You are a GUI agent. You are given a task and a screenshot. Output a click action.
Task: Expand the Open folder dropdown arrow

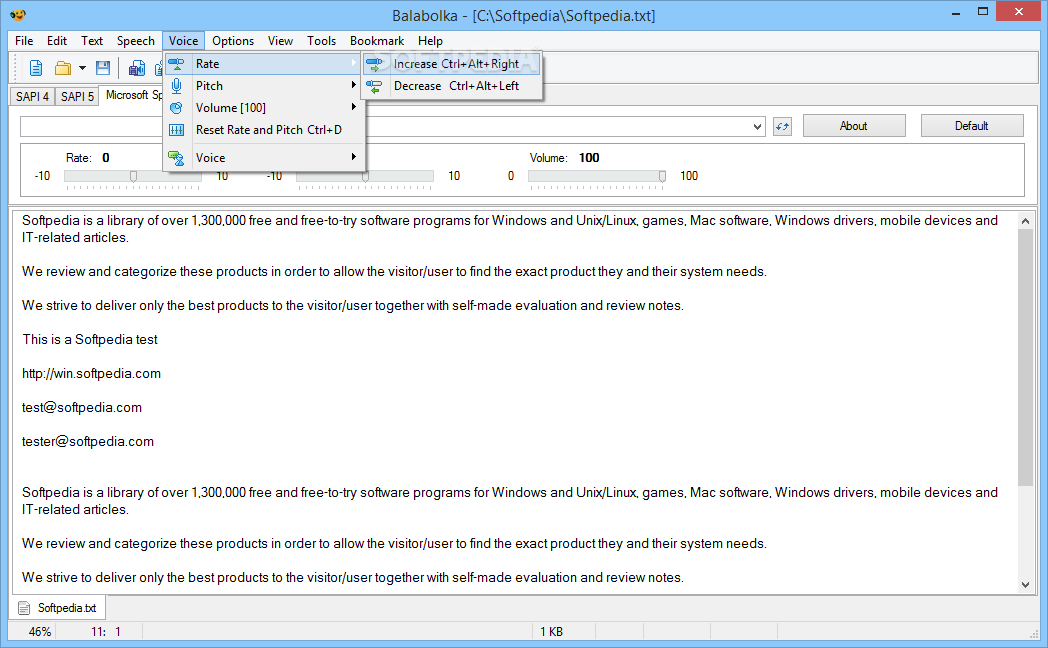(82, 67)
